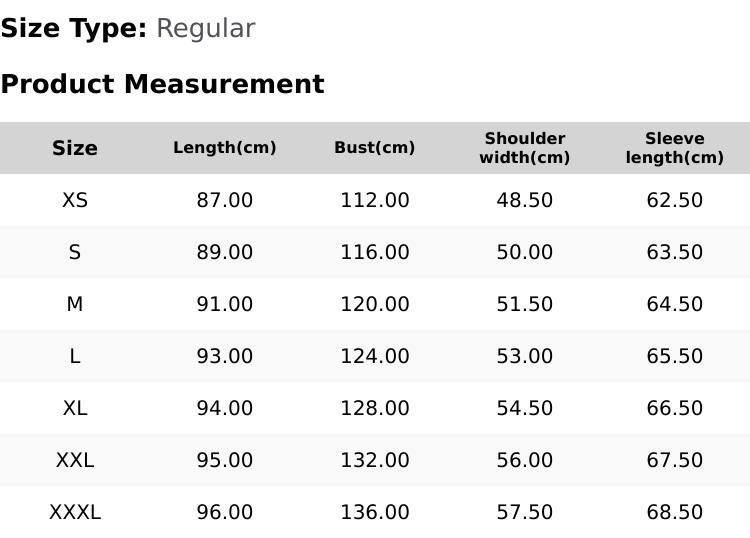
Task: Click the Regular size type text
Action: pyautogui.click(x=206, y=29)
